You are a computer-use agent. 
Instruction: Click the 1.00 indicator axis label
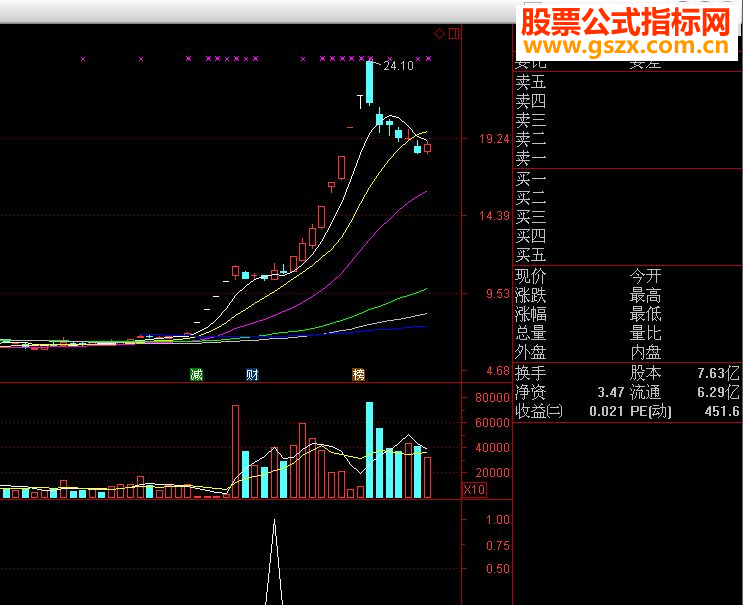click(x=498, y=520)
